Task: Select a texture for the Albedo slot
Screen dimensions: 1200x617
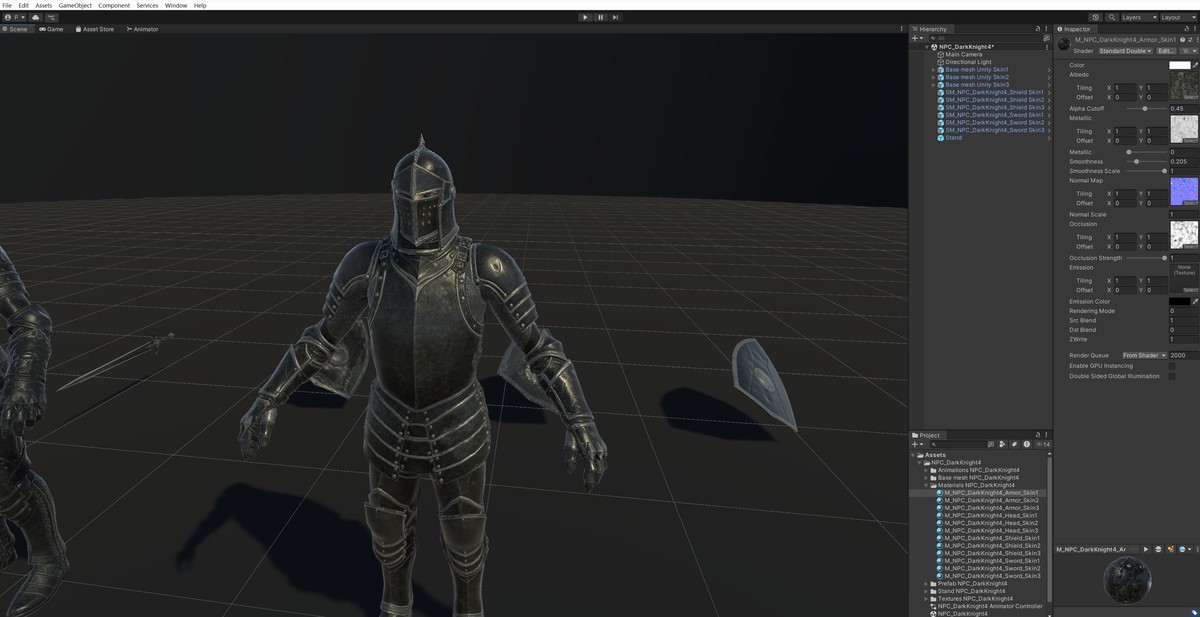Action: pyautogui.click(x=1190, y=97)
